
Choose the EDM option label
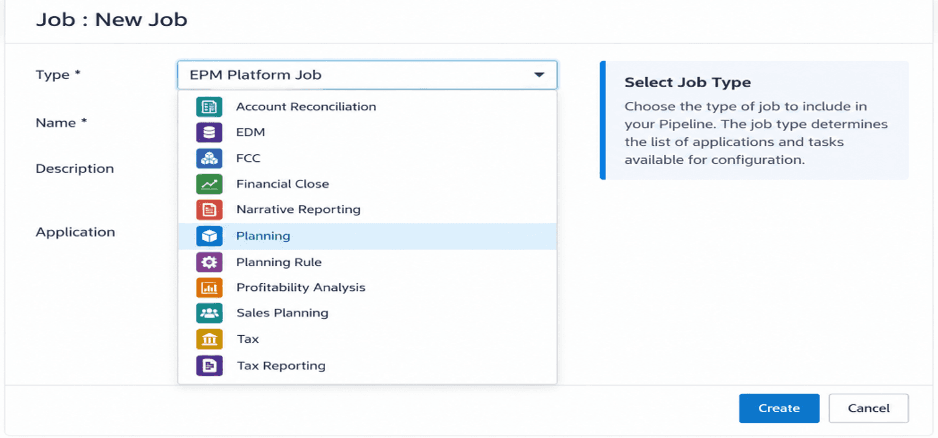point(251,133)
